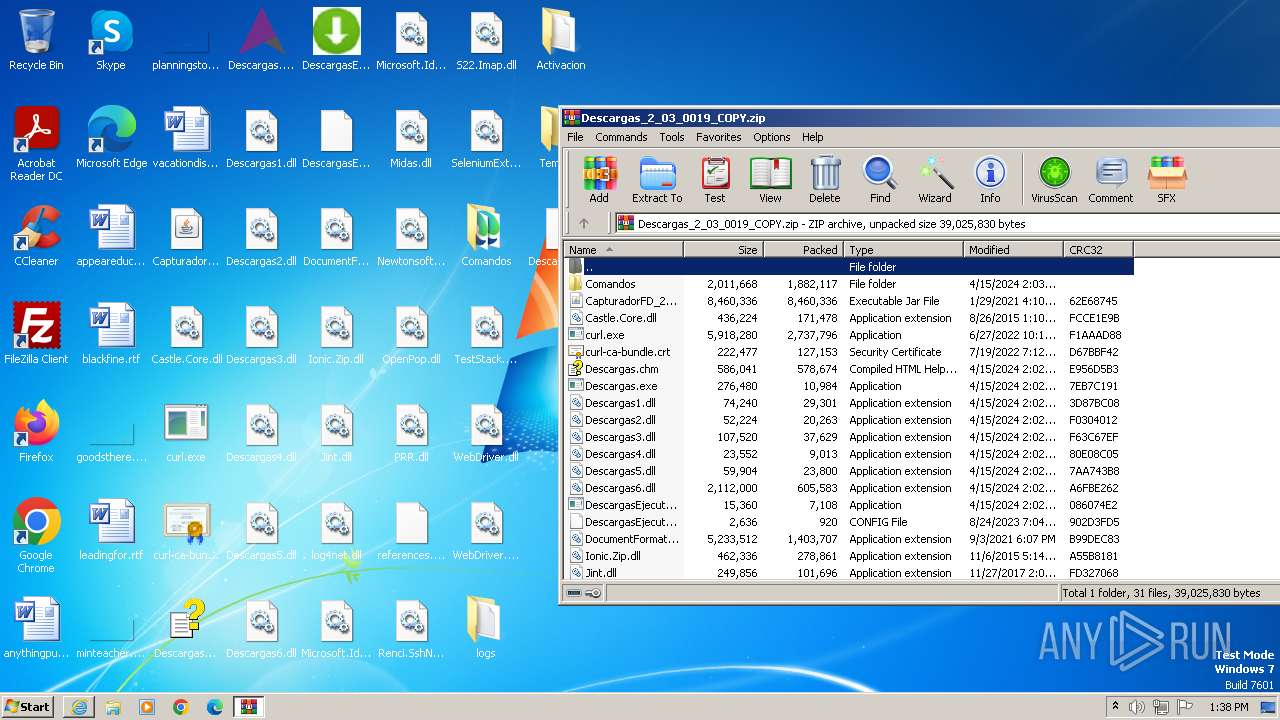The width and height of the screenshot is (1280, 720).
Task: Show hidden system tray icons arrow
Action: [1115, 707]
